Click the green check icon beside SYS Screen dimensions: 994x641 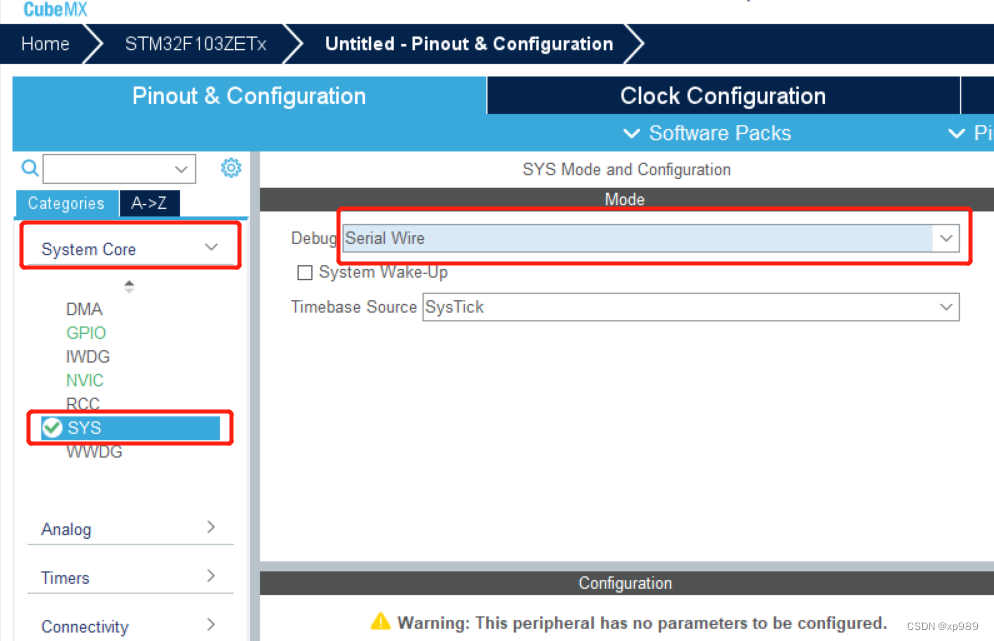coord(52,428)
